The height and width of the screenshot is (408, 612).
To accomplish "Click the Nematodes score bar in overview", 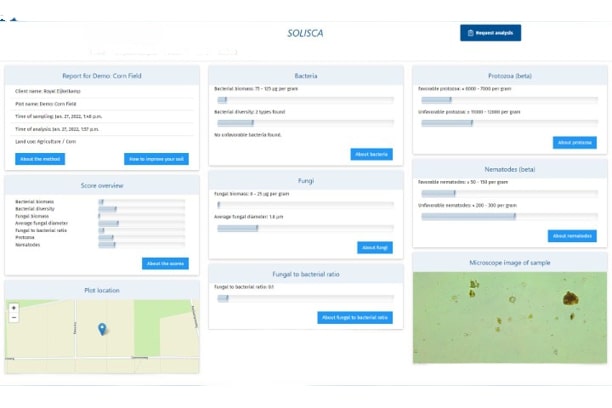I will coord(141,244).
